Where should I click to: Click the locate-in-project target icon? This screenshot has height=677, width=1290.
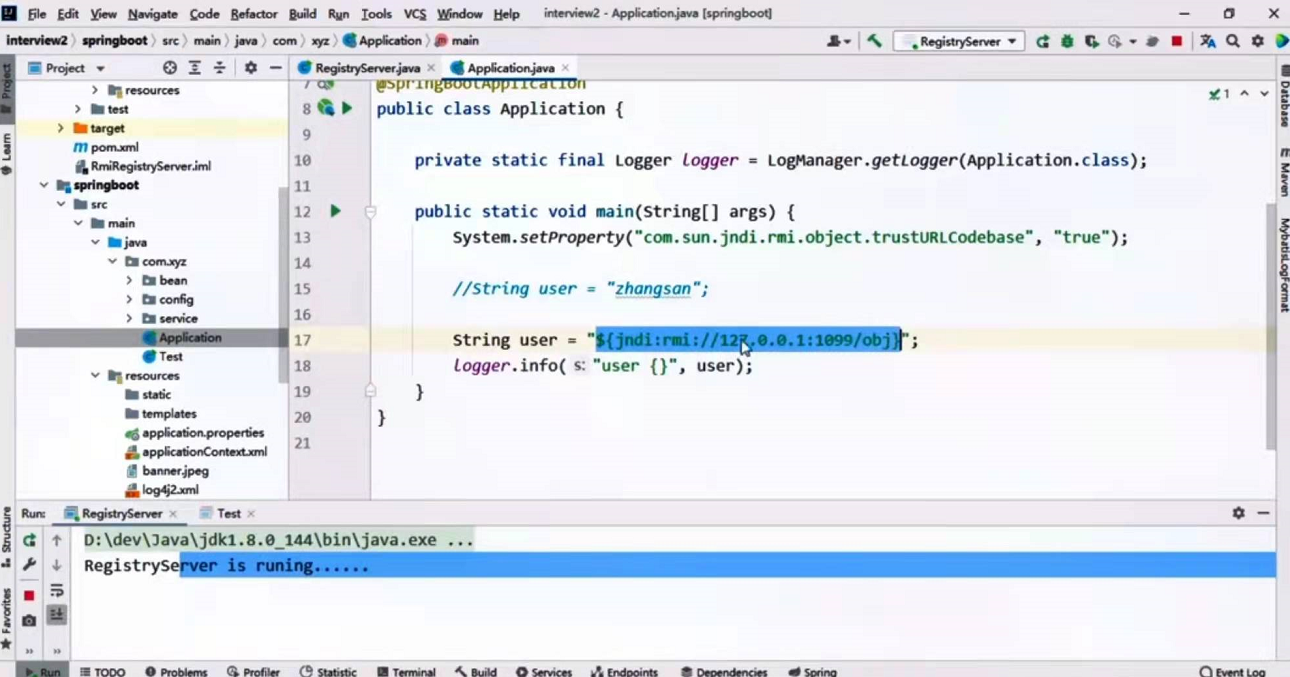tap(170, 68)
